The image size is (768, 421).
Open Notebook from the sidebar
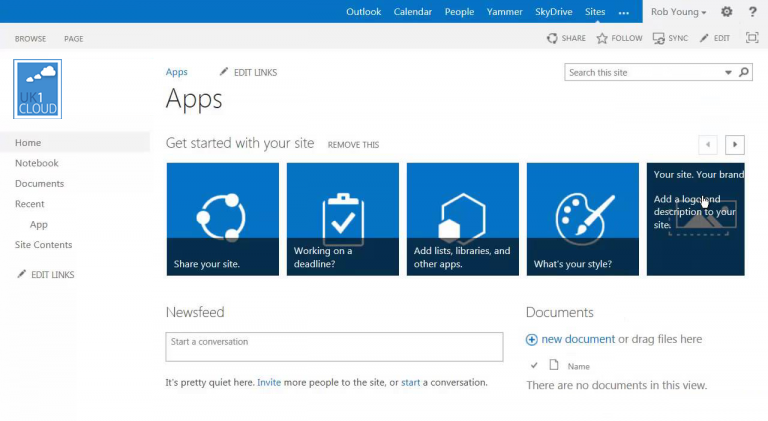pos(37,163)
